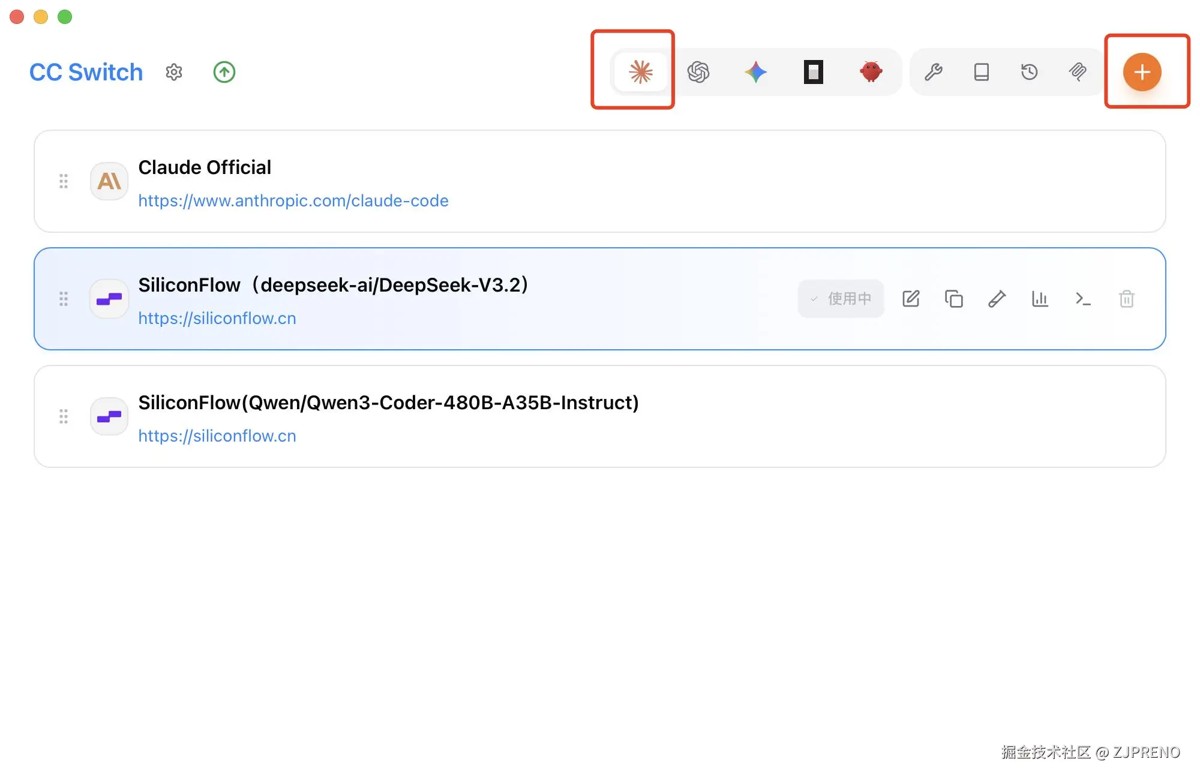Image resolution: width=1200 pixels, height=780 pixels.
Task: Click the 使用中 button on DeepSeek-V3.2 provider
Action: [x=841, y=299]
